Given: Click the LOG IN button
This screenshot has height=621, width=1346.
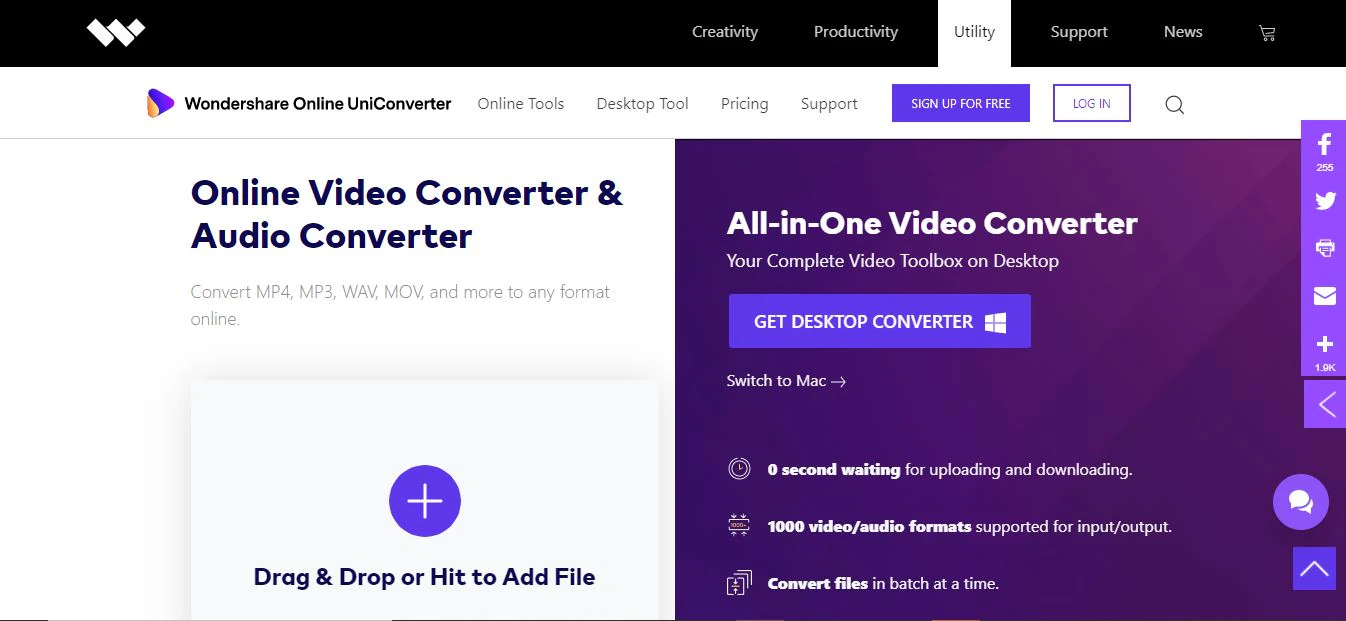Looking at the screenshot, I should (1092, 103).
